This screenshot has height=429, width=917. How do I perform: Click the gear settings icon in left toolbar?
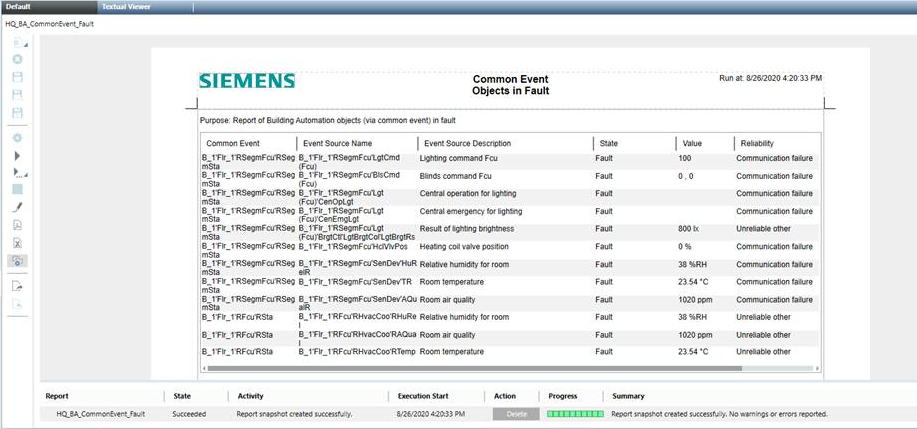click(x=17, y=138)
